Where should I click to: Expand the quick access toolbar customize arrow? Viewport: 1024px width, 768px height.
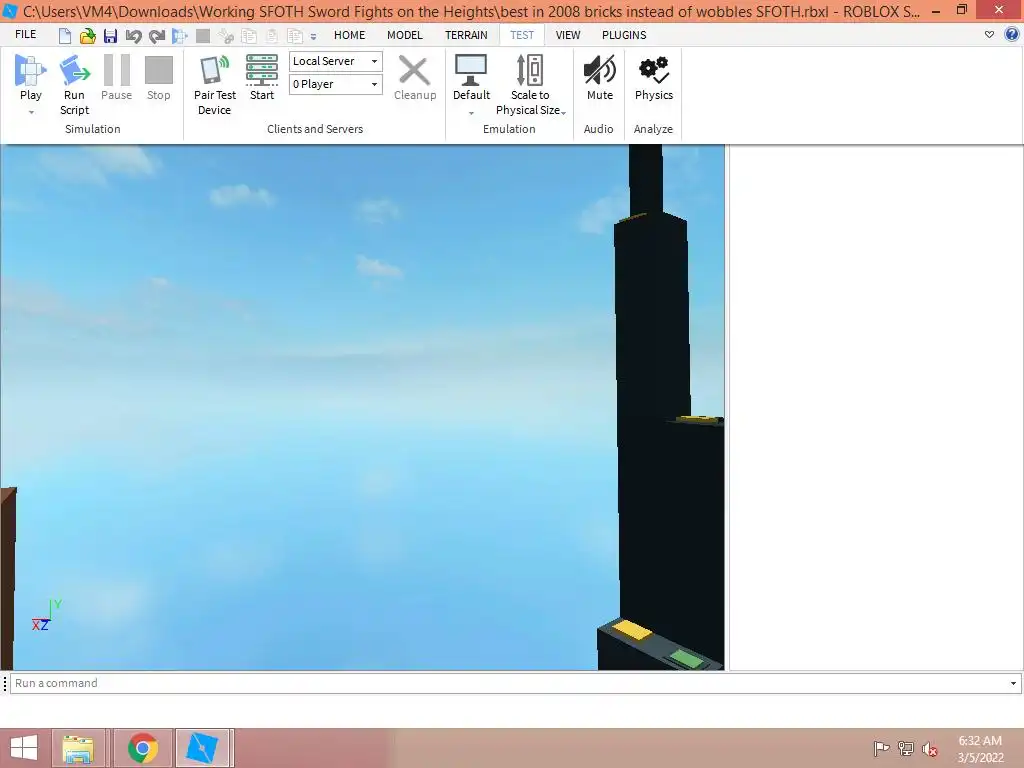(x=313, y=37)
